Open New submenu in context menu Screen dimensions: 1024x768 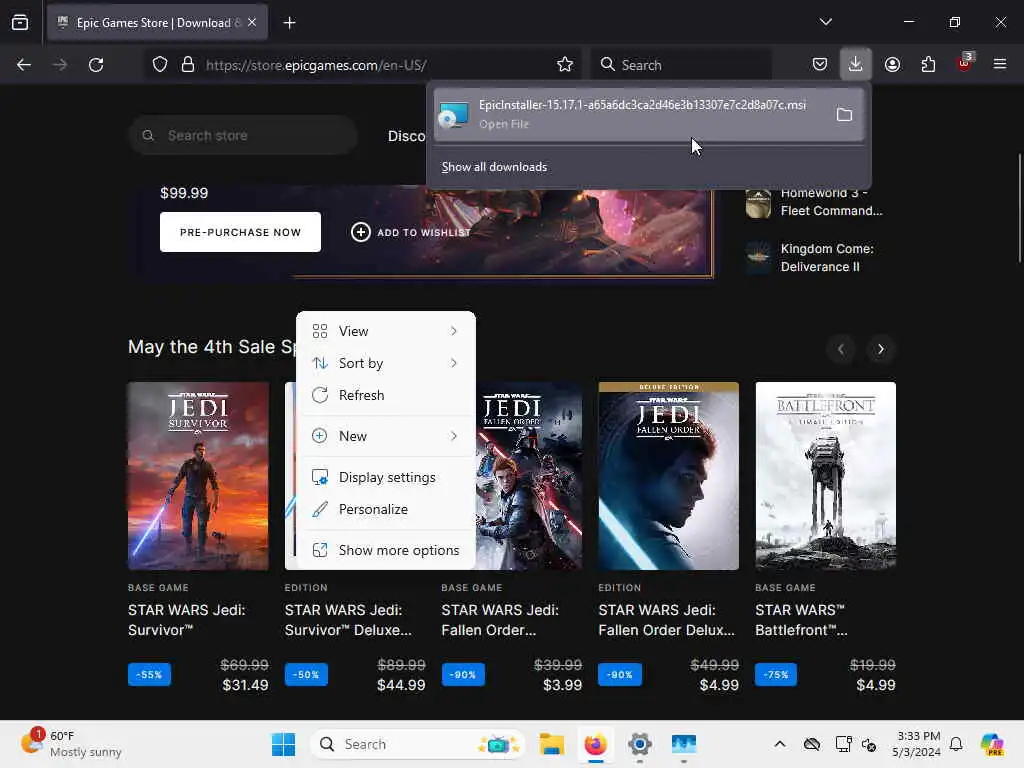click(x=385, y=436)
